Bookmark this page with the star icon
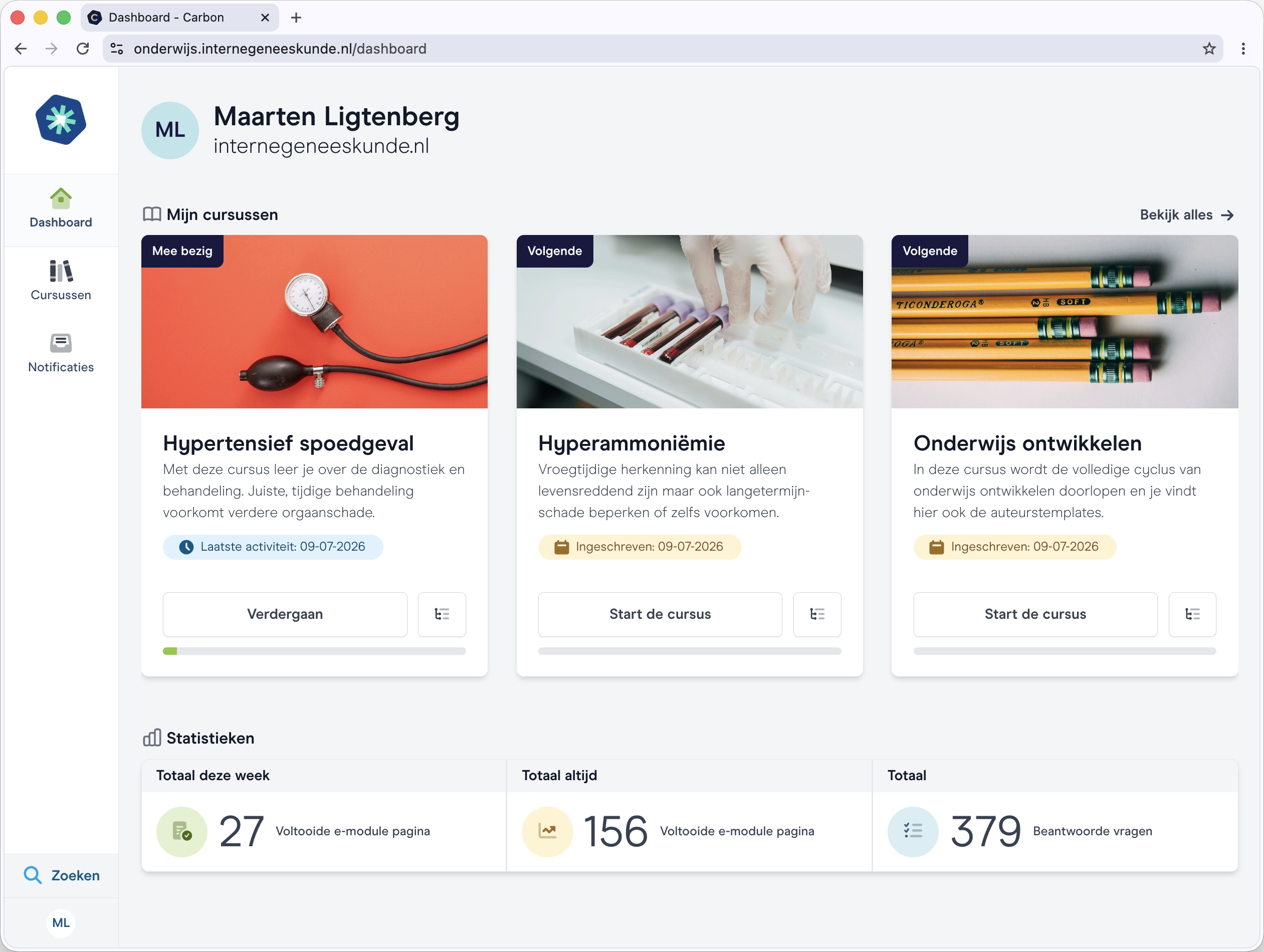 click(1208, 49)
